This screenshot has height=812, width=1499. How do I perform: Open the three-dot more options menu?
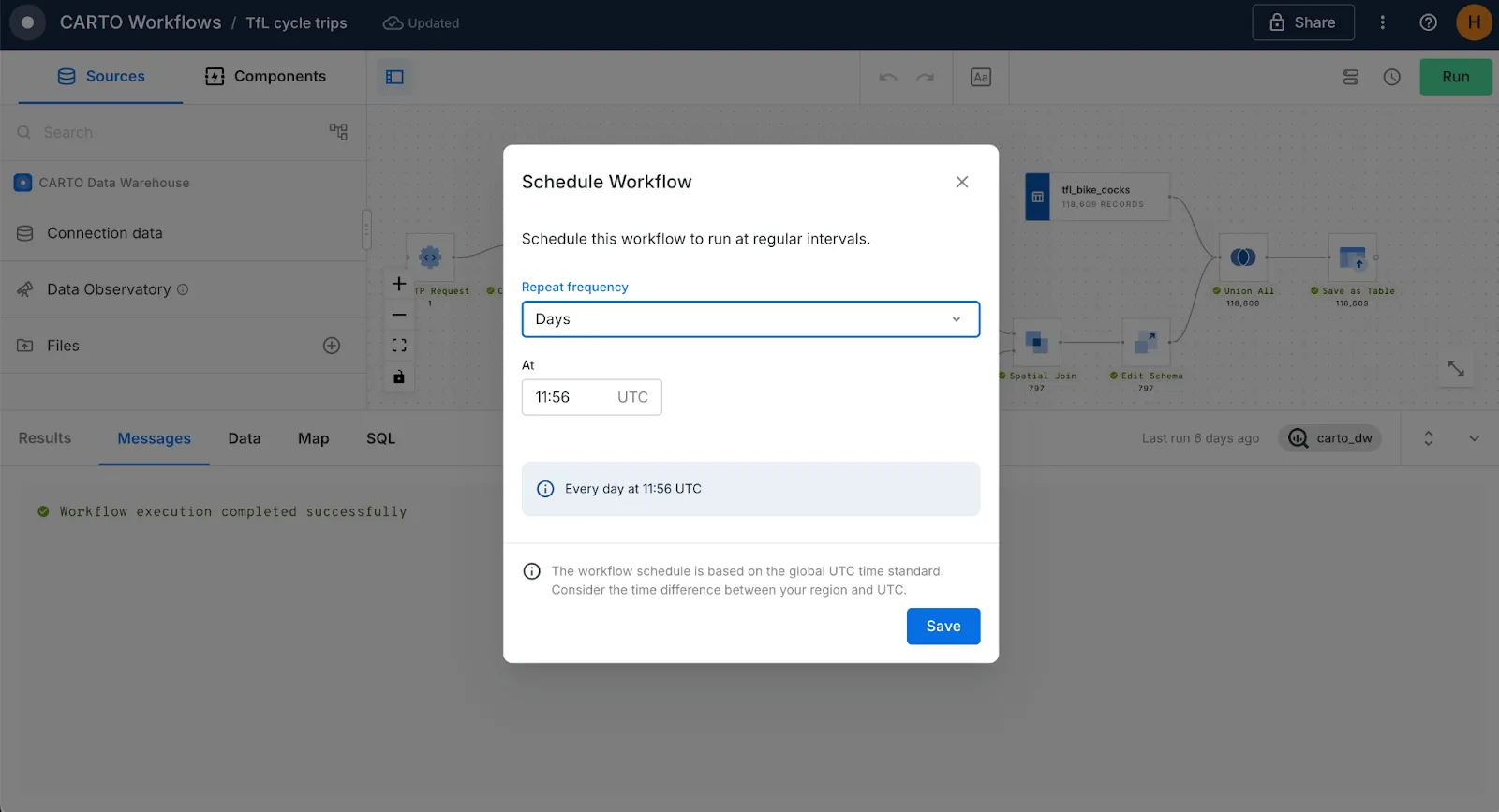tap(1382, 22)
